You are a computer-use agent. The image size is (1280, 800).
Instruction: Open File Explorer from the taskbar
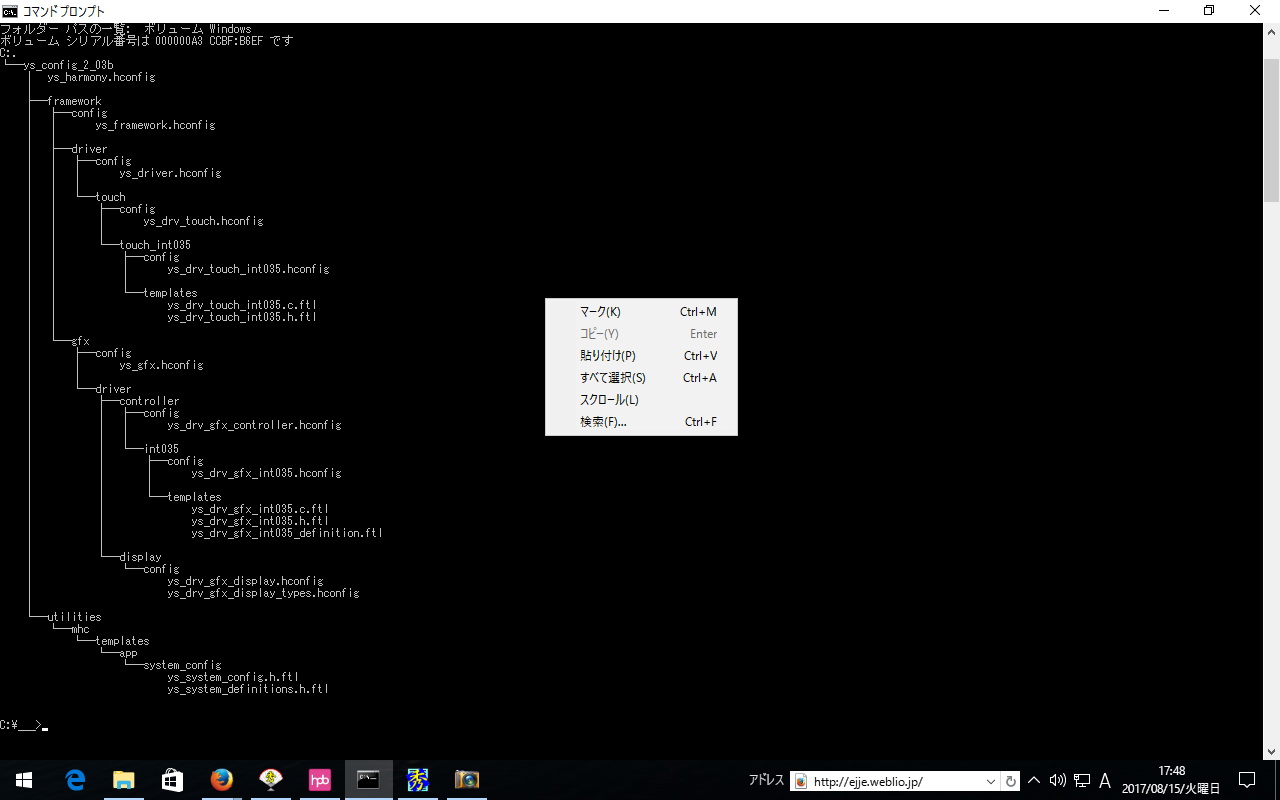click(123, 780)
